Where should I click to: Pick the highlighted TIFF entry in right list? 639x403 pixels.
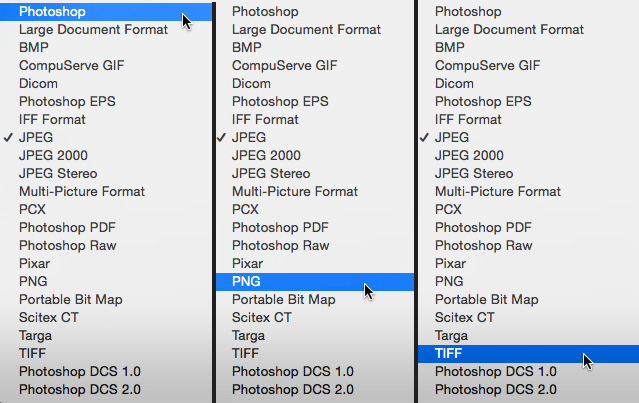click(529, 354)
